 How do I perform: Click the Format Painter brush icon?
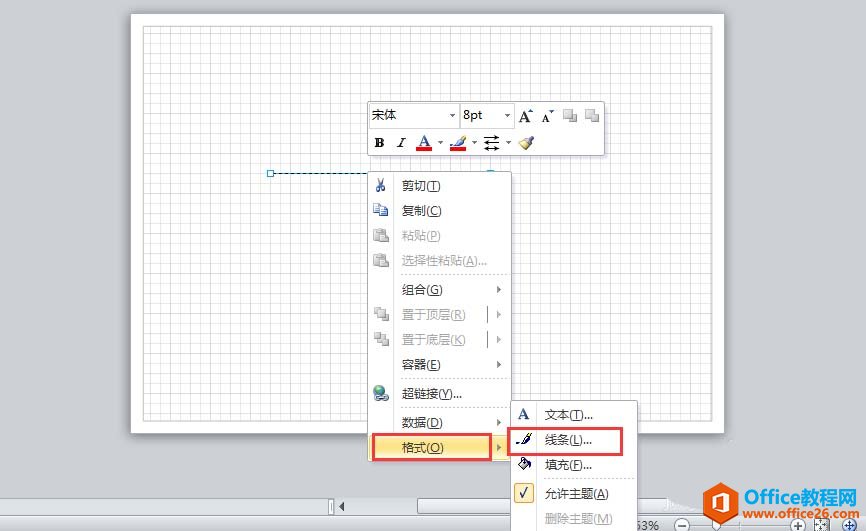tap(527, 143)
